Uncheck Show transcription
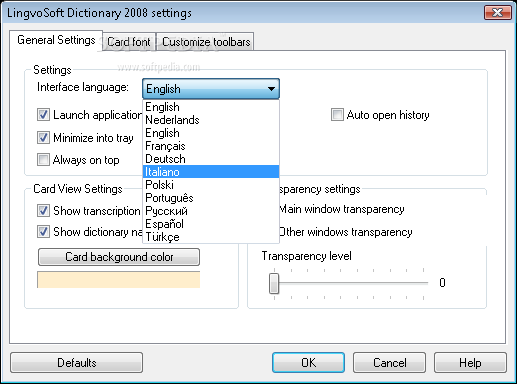517x384 pixels. 43,211
